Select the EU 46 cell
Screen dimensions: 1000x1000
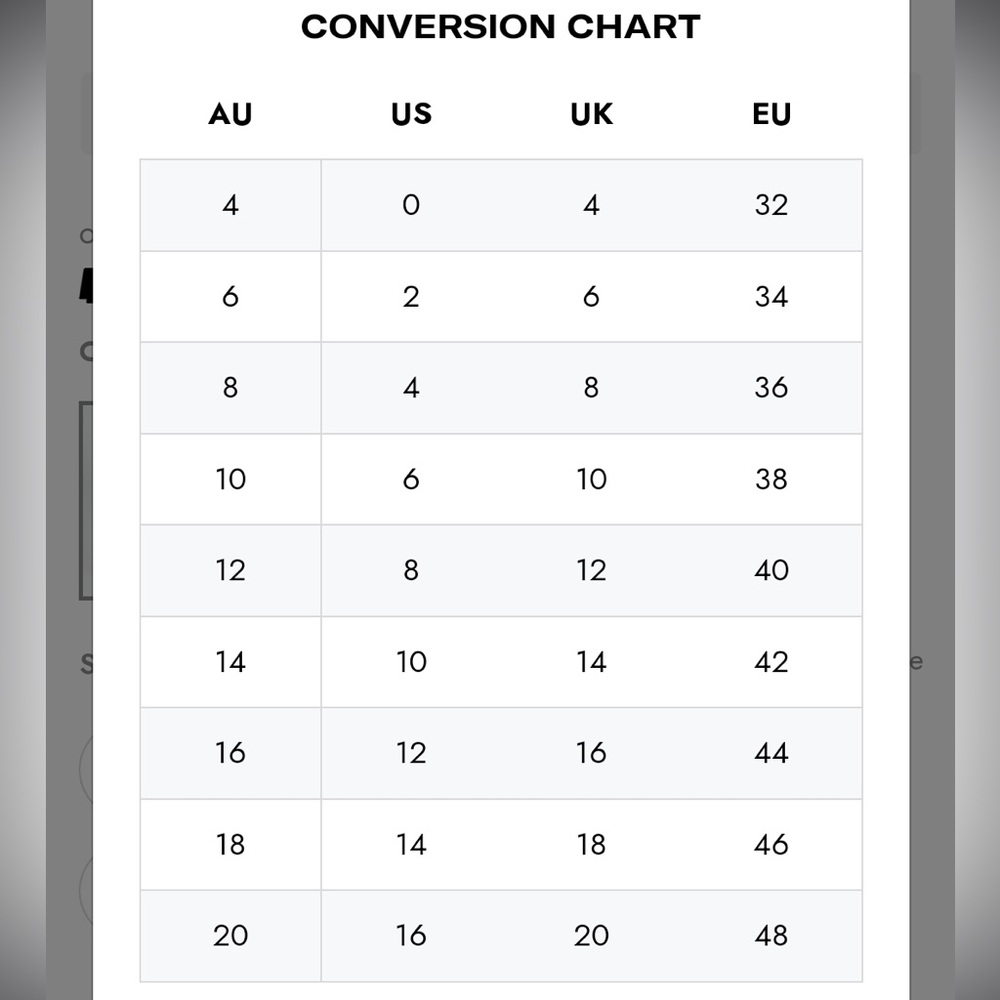point(772,844)
